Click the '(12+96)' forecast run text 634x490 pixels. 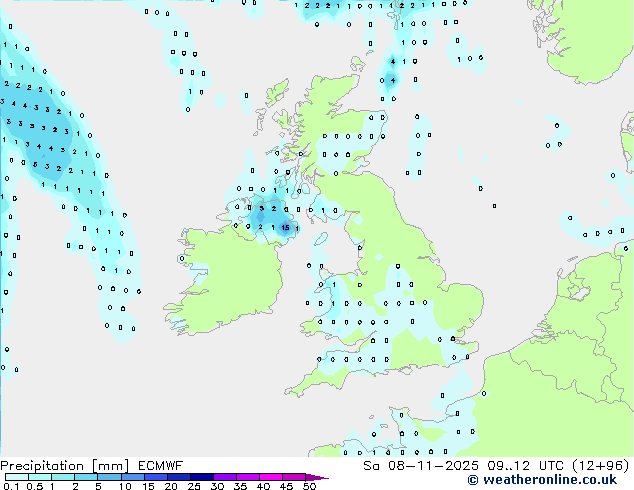[x=601, y=466]
